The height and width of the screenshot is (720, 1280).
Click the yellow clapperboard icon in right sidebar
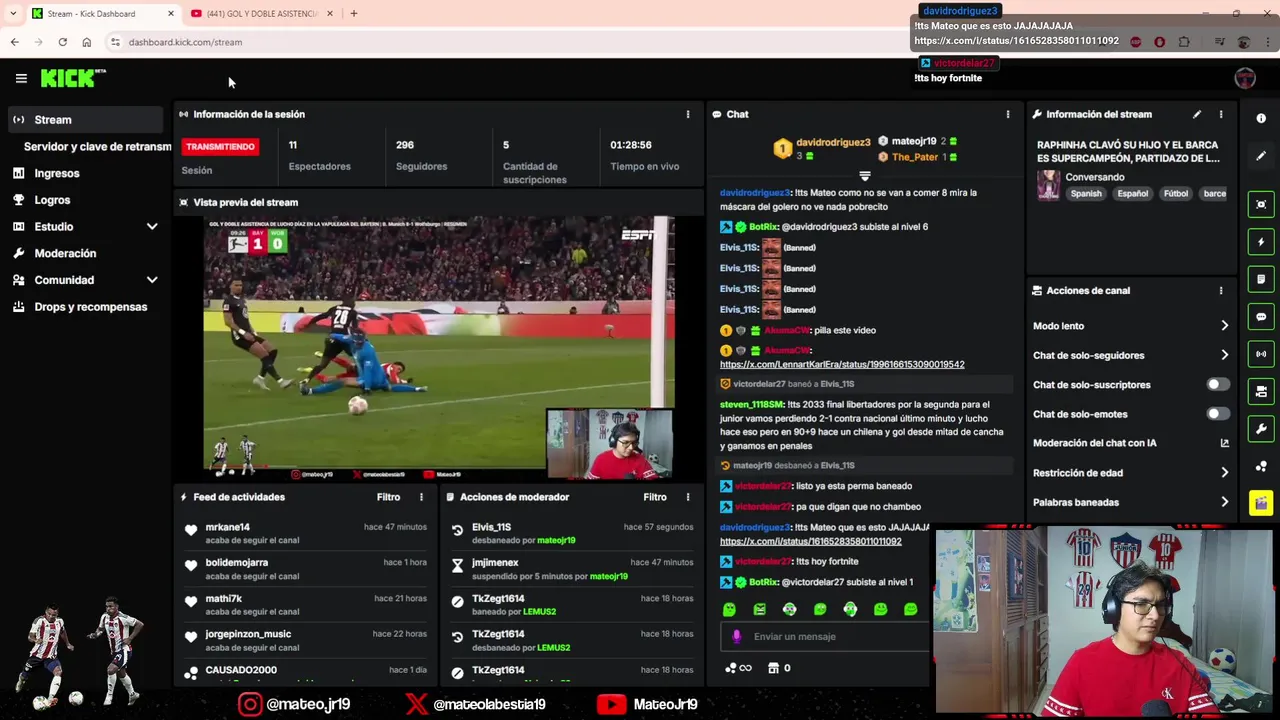click(1261, 503)
